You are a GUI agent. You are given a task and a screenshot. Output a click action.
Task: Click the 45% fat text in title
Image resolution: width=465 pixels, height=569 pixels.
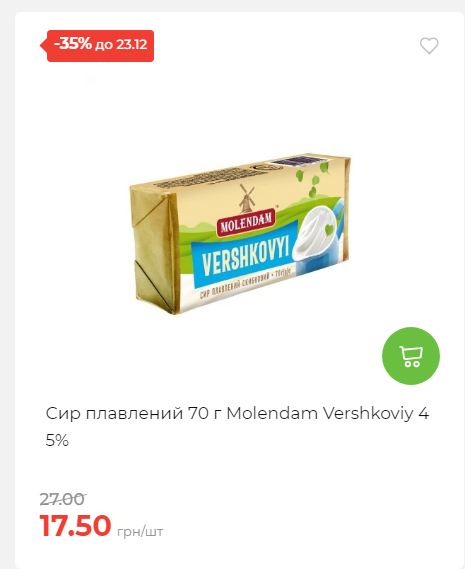point(57,441)
